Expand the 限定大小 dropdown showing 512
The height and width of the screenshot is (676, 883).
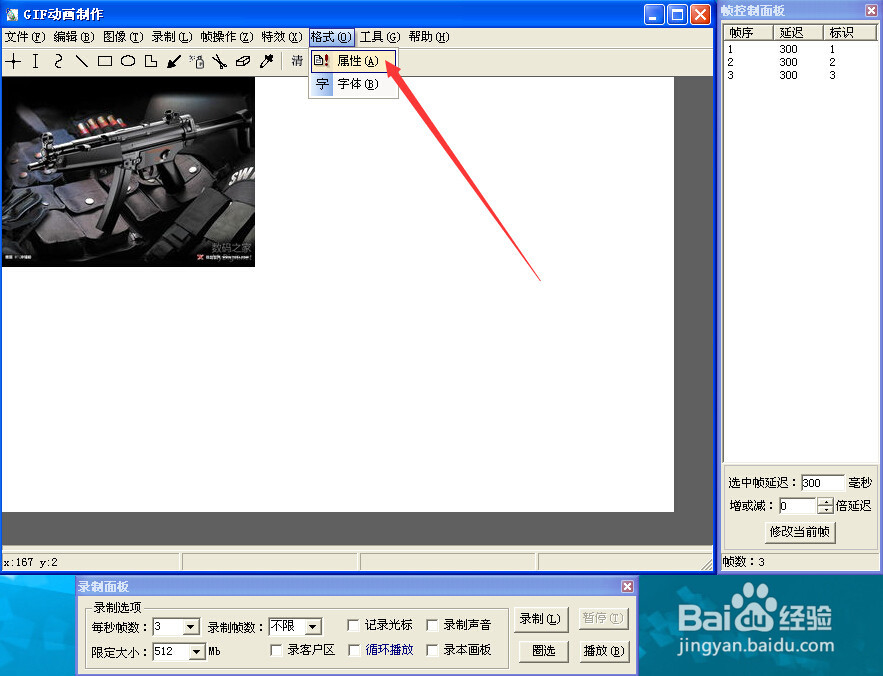coord(196,652)
